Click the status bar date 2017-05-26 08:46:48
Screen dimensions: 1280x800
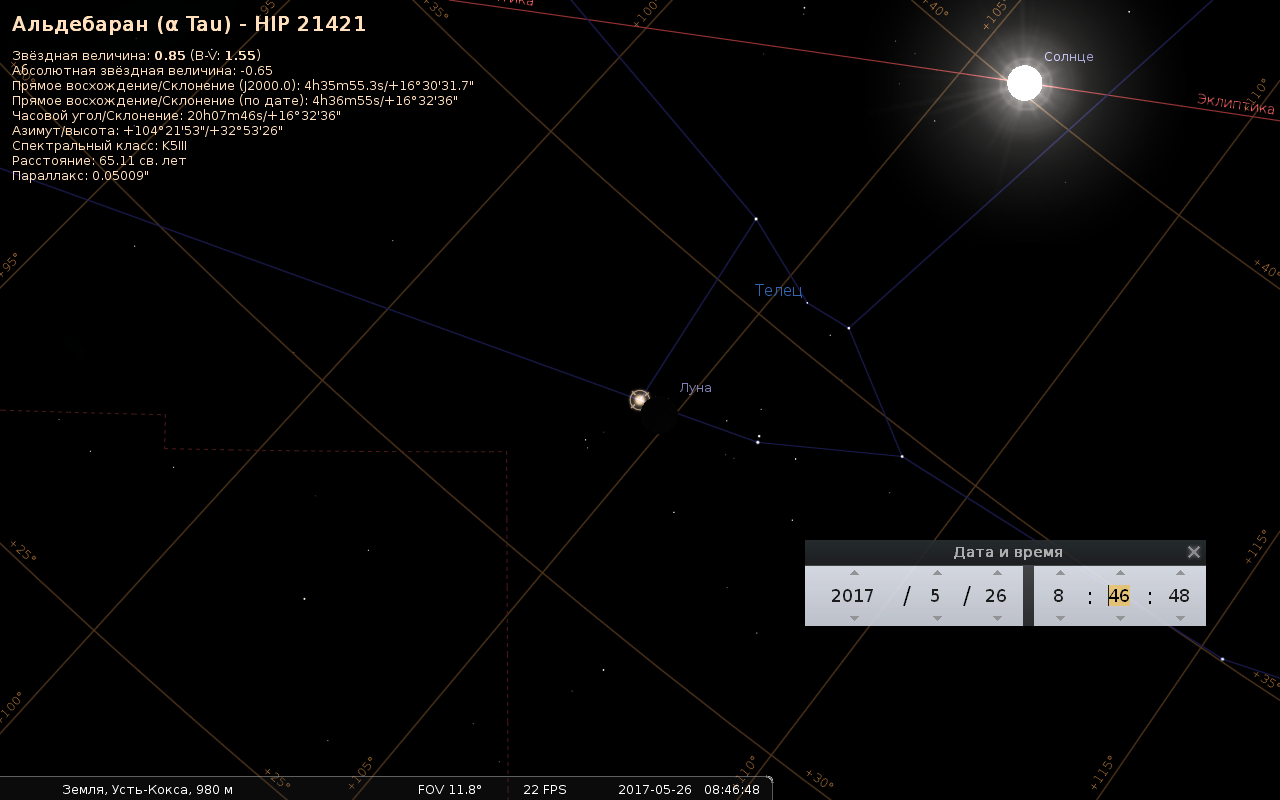coord(689,789)
